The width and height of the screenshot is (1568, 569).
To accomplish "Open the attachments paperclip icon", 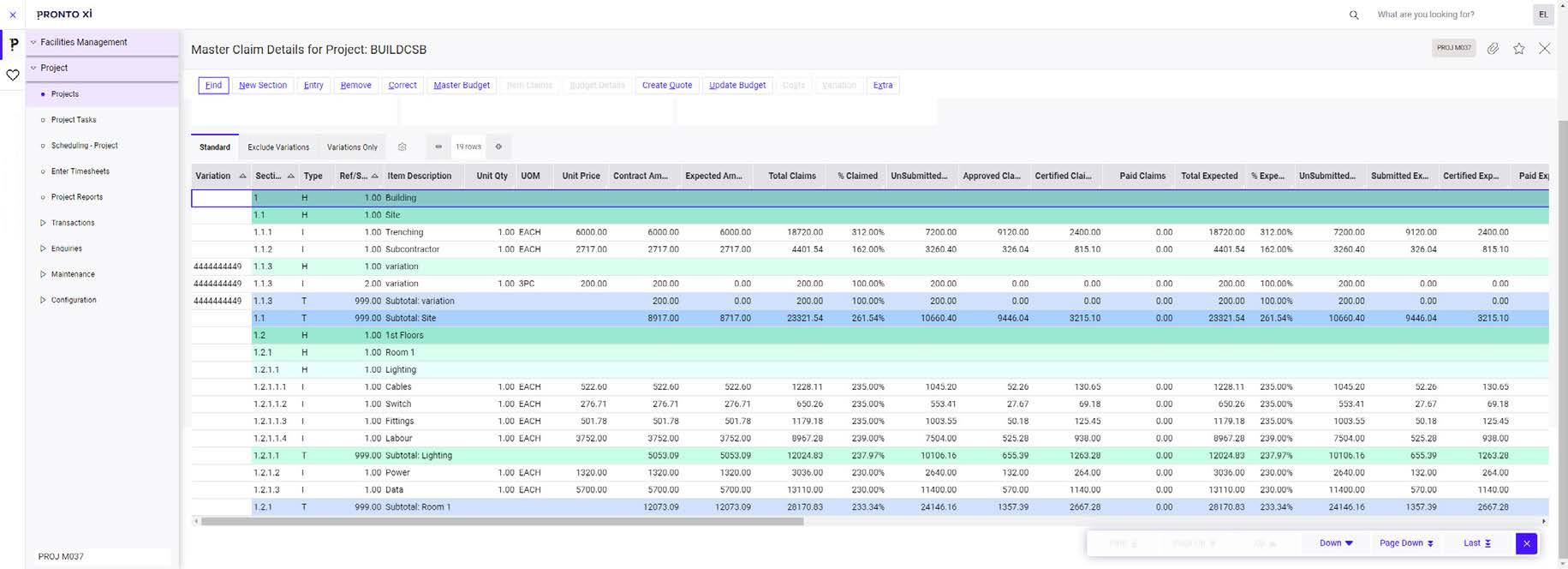I will [x=1493, y=49].
